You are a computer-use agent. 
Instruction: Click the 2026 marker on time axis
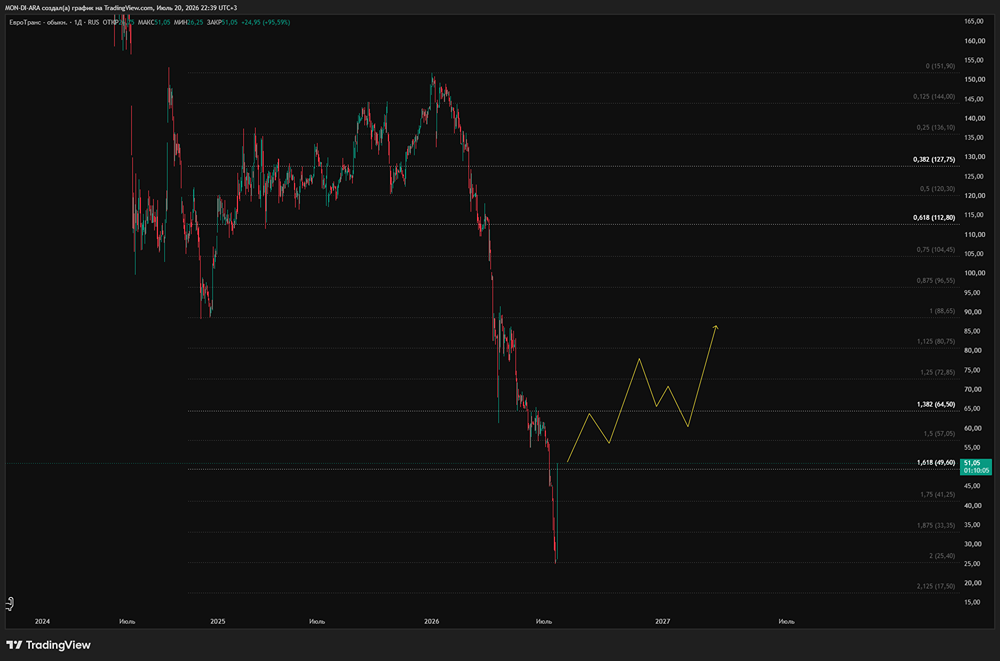tap(432, 621)
